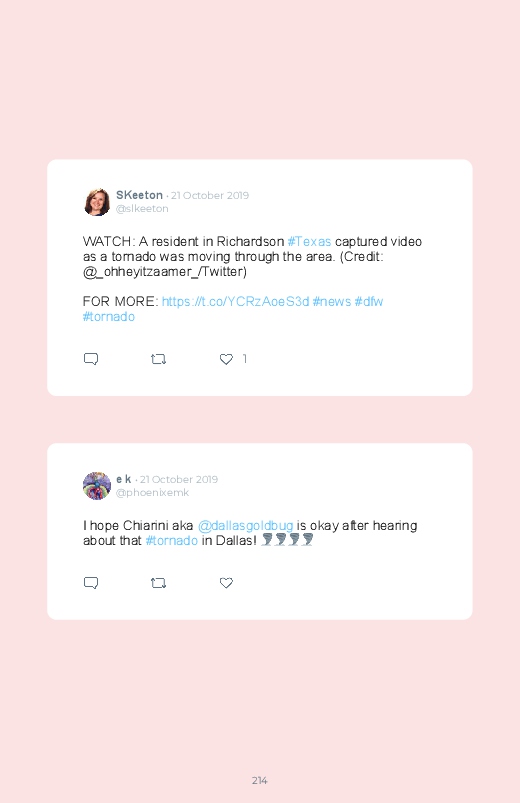
Task: Click the @phoenixemk handle
Action: pyautogui.click(x=152, y=493)
